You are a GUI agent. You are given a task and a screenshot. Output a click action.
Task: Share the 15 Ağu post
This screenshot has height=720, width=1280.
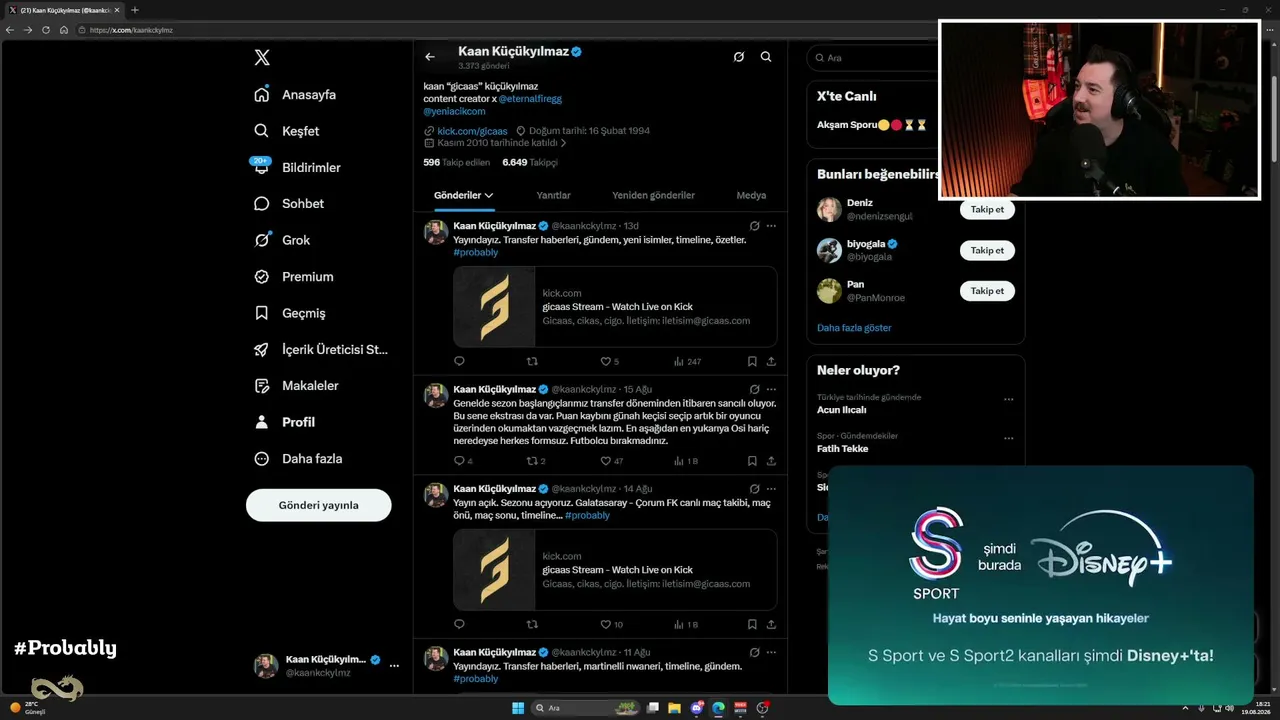(771, 461)
